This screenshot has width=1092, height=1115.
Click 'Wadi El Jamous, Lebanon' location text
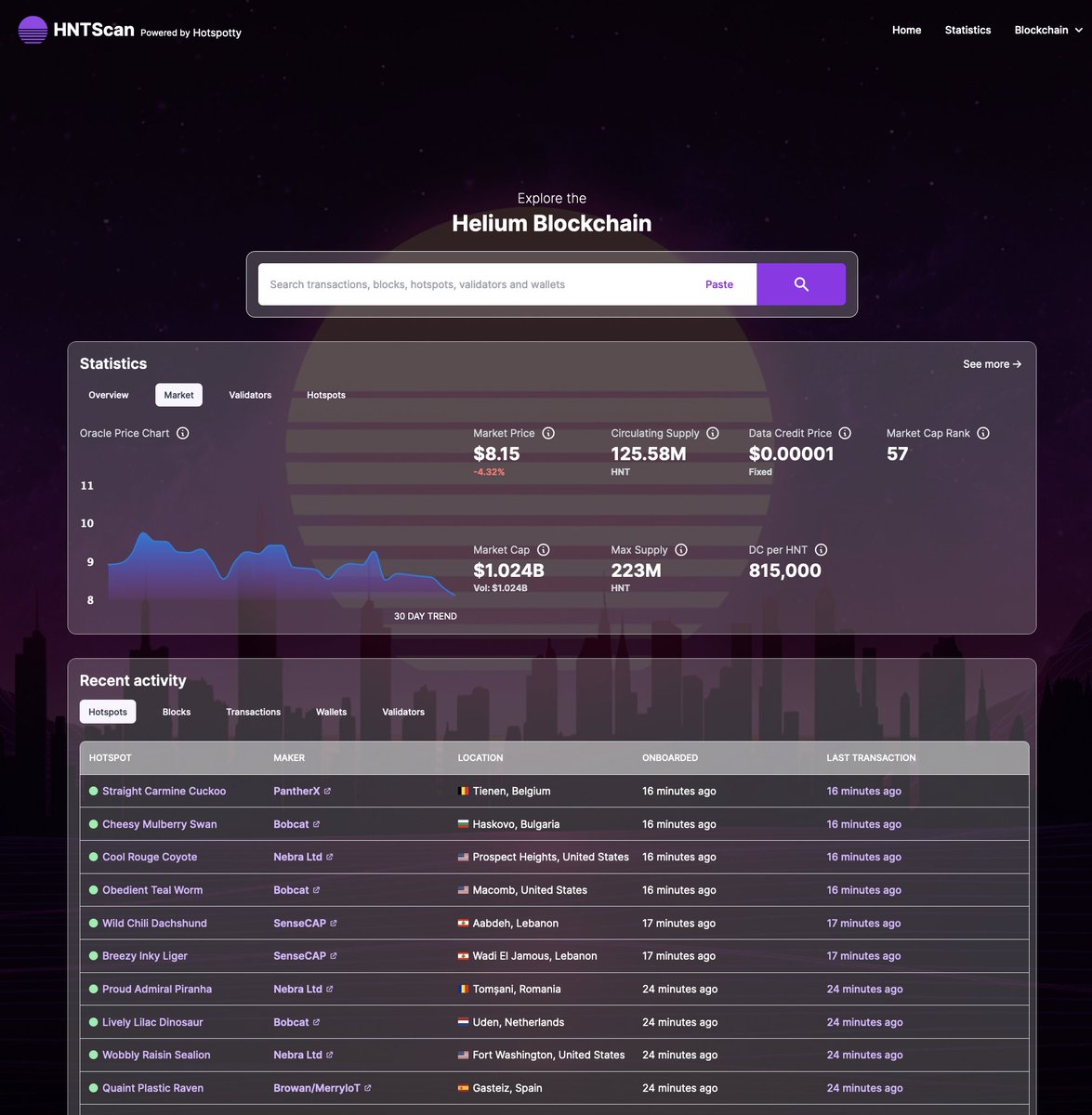pos(535,956)
